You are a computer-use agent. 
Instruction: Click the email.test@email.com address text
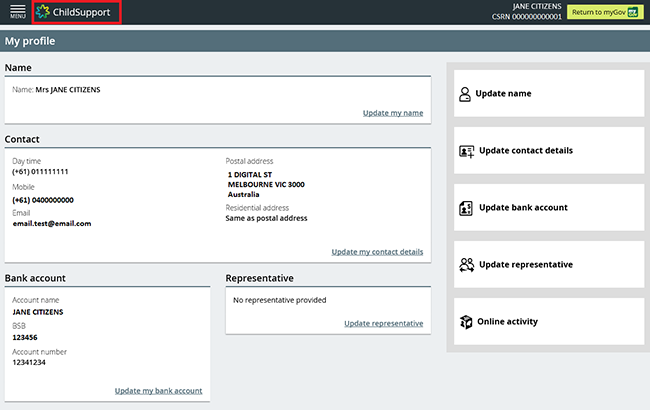[x=51, y=224]
